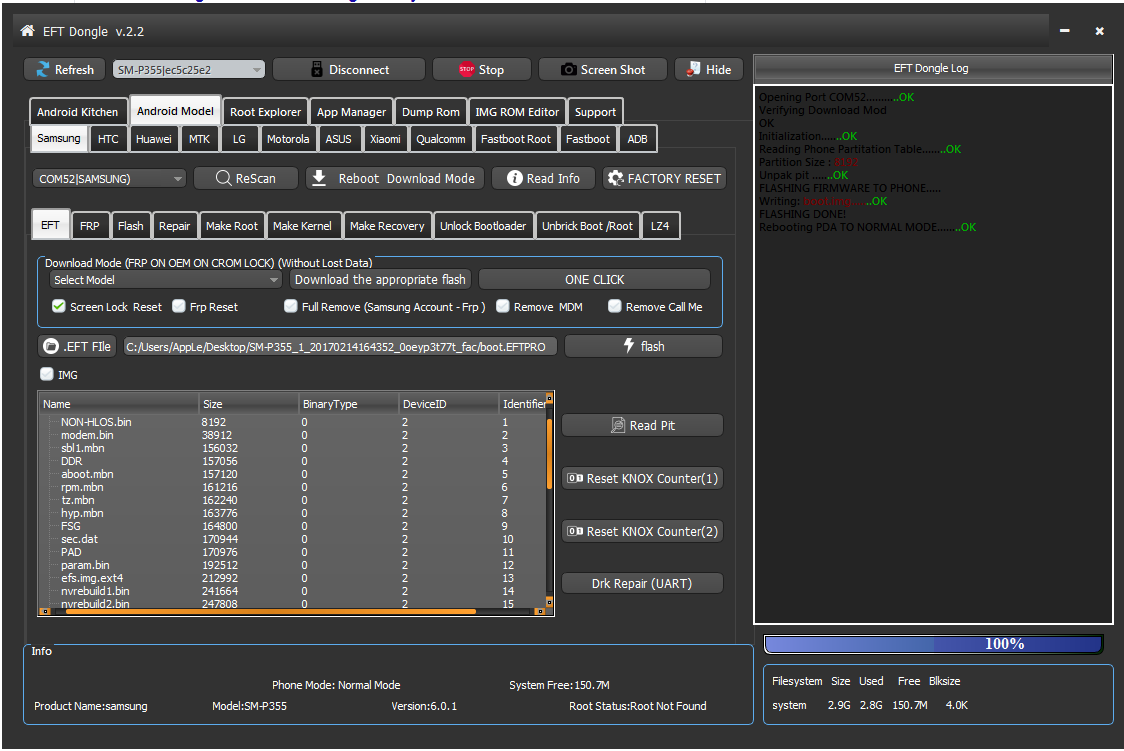The height and width of the screenshot is (751, 1124).
Task: Open the Dump Rom tab
Action: (x=431, y=112)
